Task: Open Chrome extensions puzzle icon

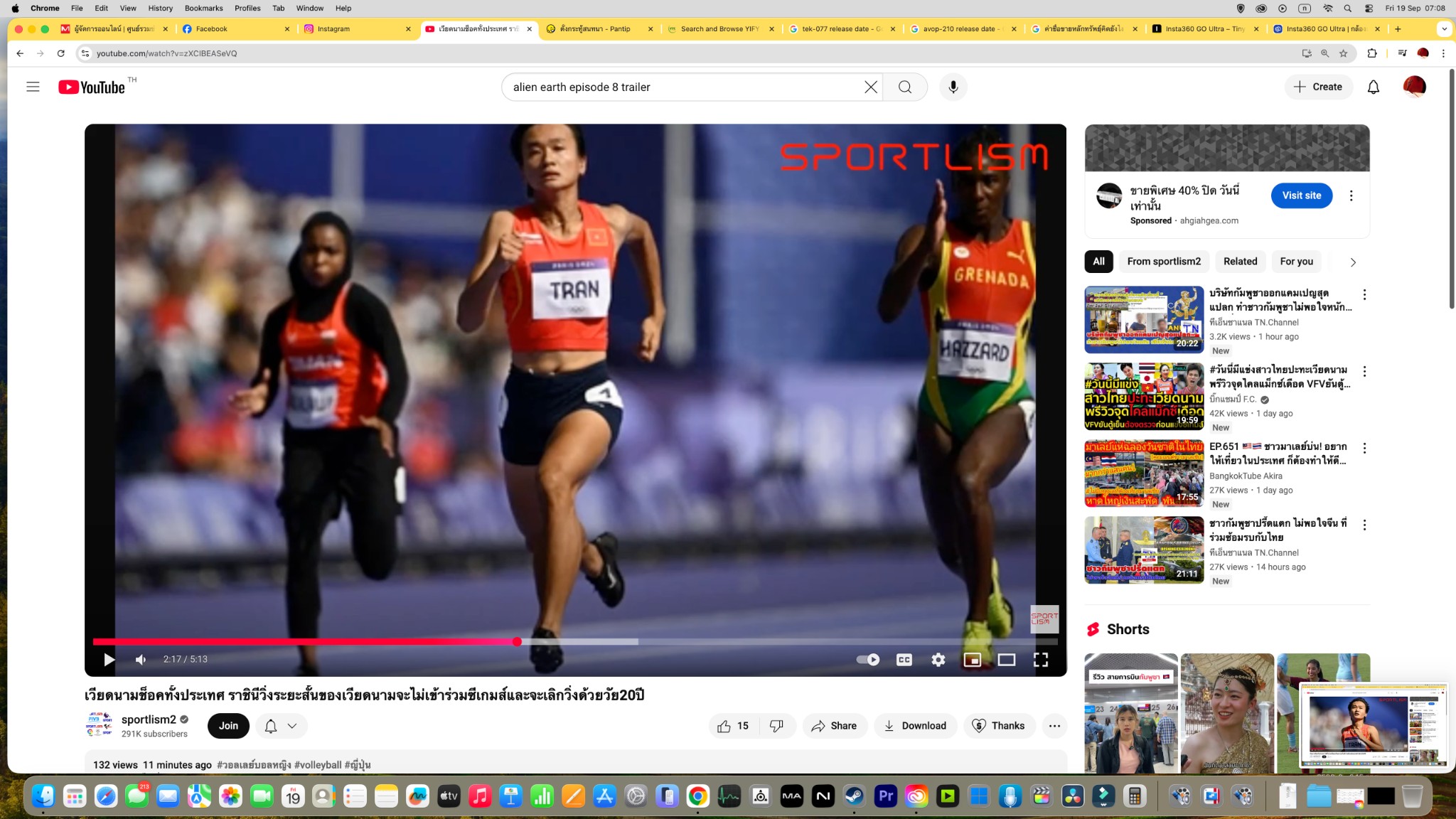Action: pyautogui.click(x=1372, y=53)
